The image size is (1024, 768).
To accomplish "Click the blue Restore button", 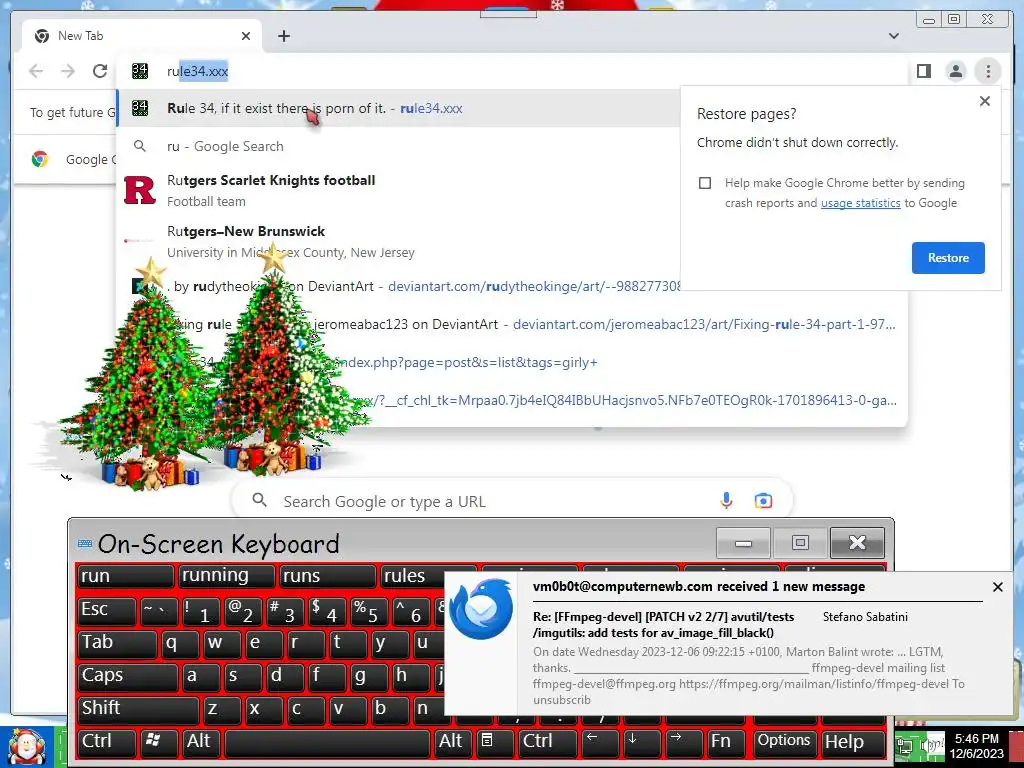I will pyautogui.click(x=948, y=257).
